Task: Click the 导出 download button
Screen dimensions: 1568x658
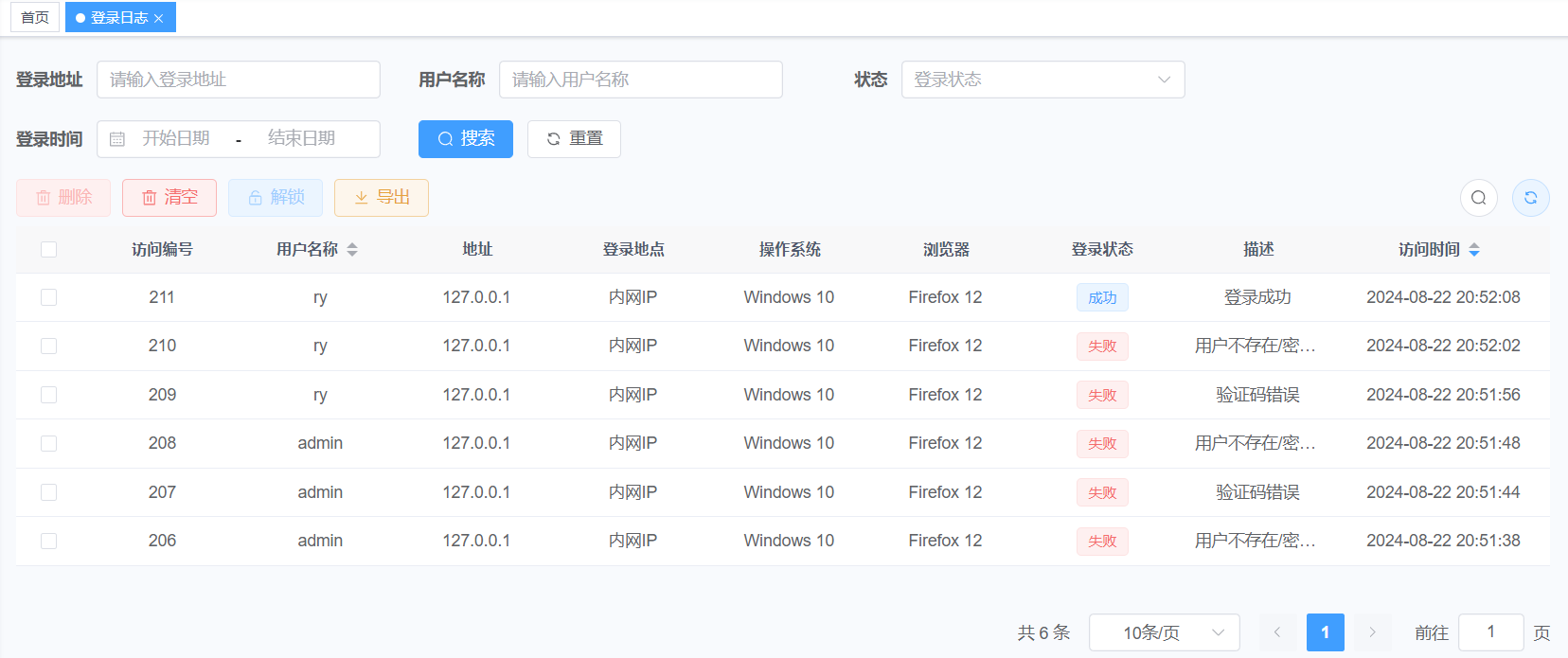Action: (382, 198)
